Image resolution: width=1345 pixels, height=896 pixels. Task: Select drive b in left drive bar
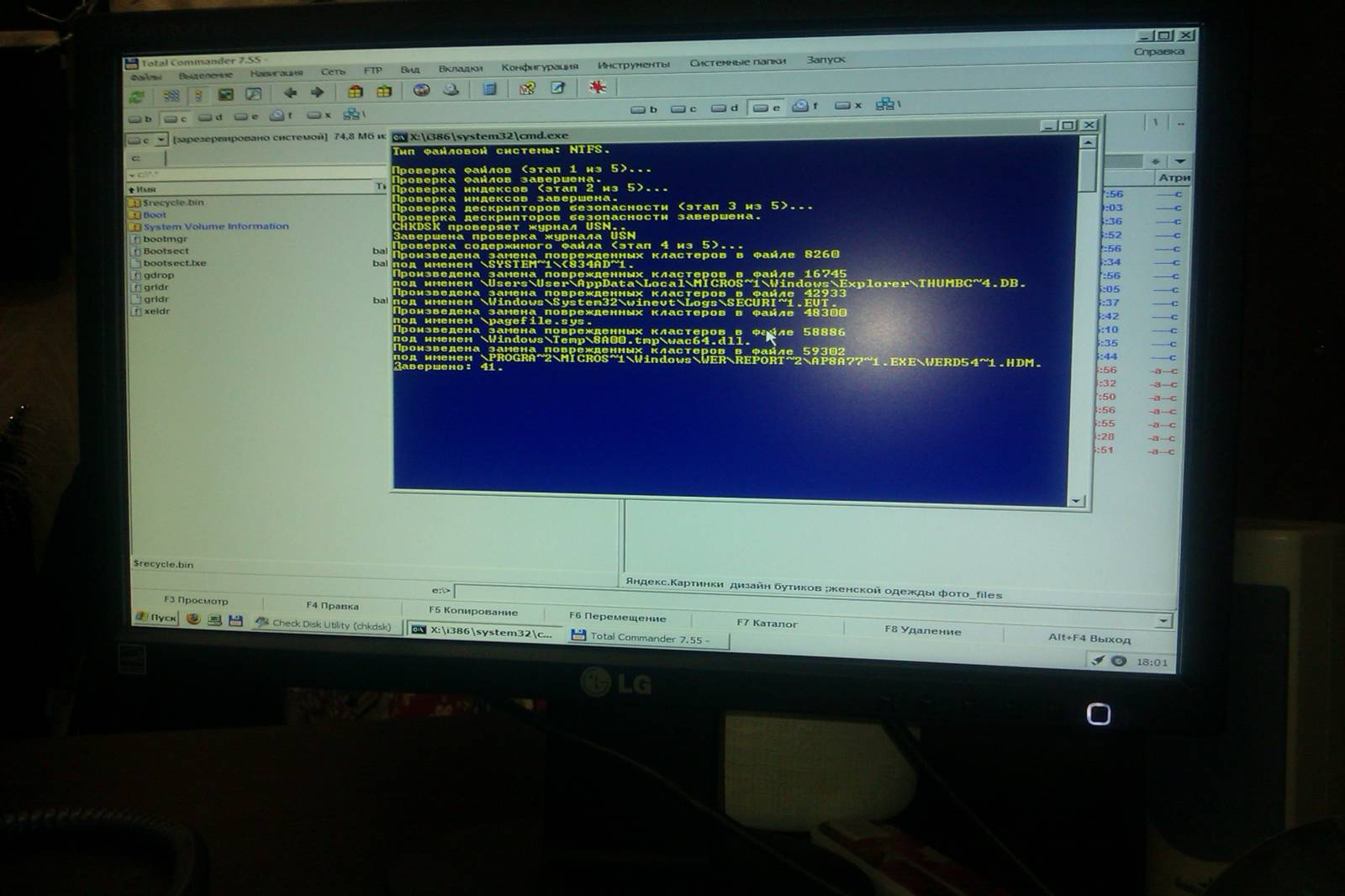140,119
